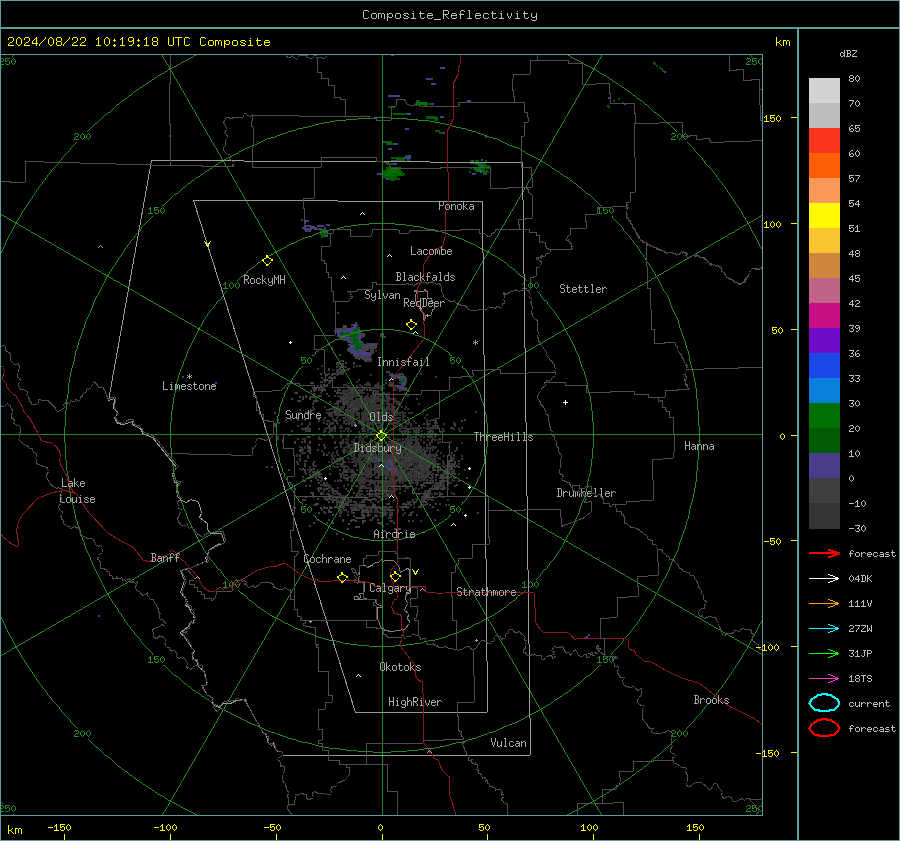Viewport: 900px width, 841px height.
Task: Click the Limestone location label
Action: tap(189, 386)
